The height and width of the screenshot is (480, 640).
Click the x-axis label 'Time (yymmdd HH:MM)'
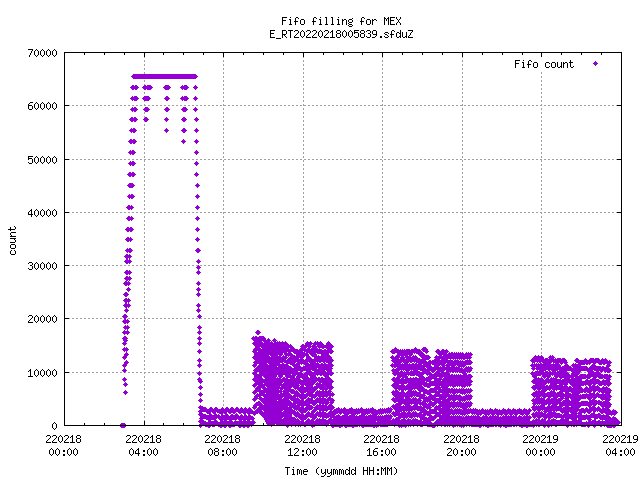point(341,471)
